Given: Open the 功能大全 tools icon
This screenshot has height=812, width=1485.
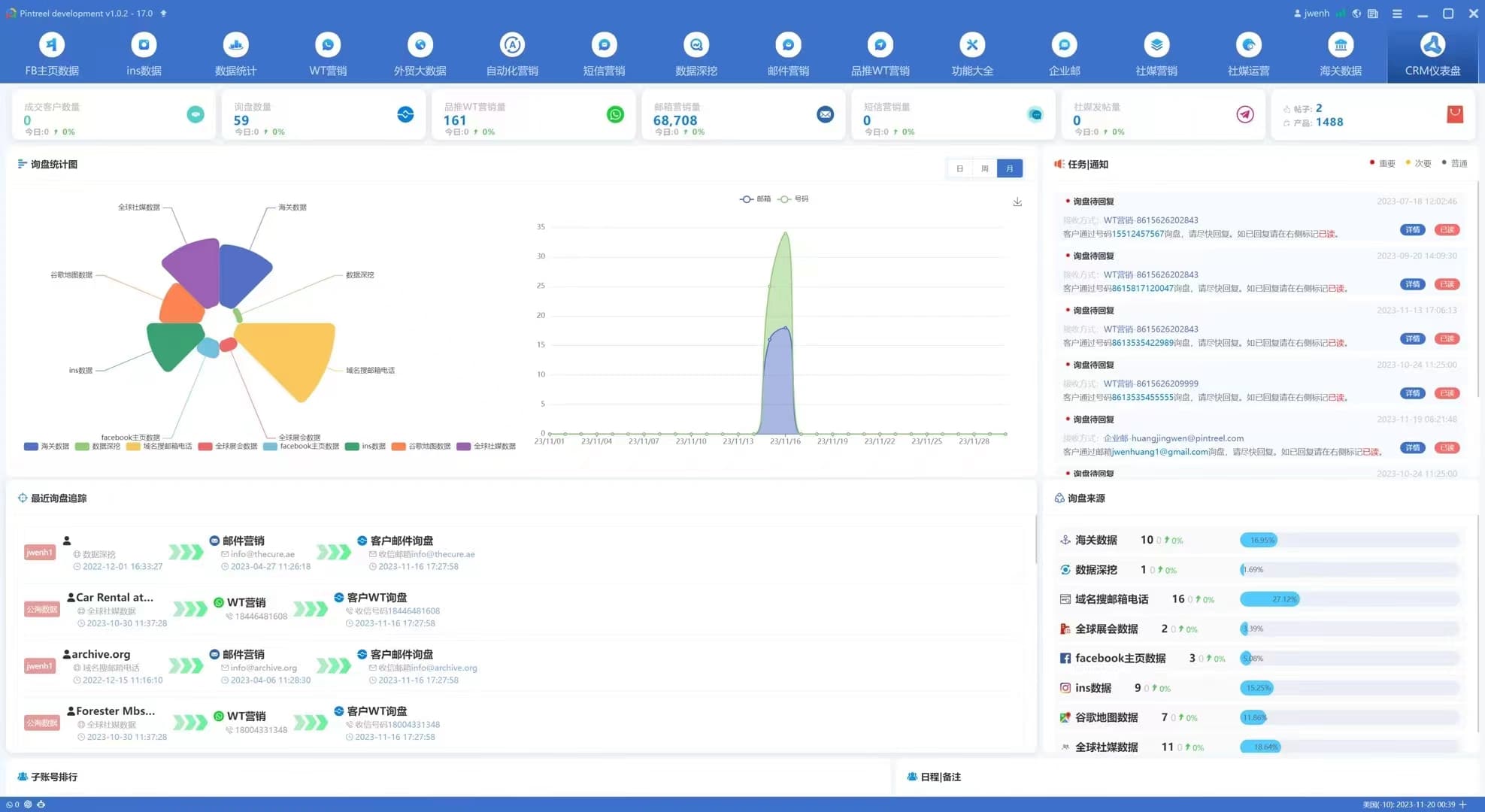Looking at the screenshot, I should pos(972,45).
